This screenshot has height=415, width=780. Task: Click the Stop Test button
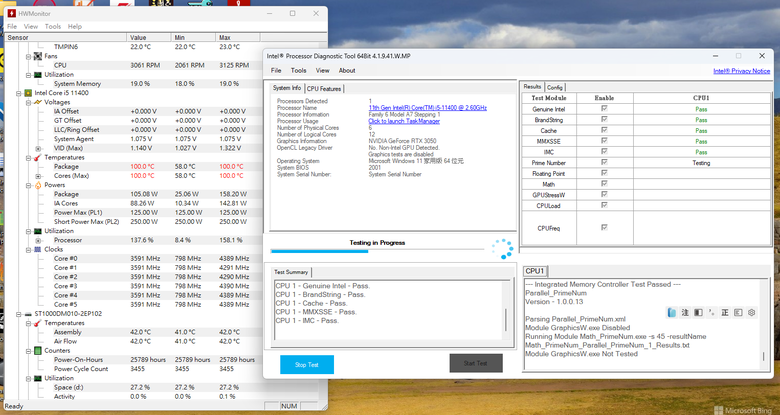(307, 364)
